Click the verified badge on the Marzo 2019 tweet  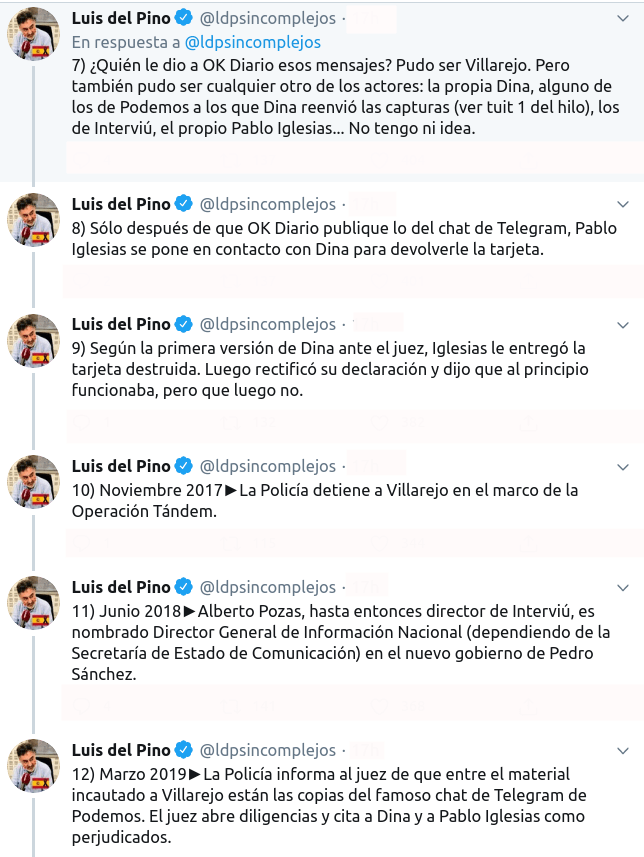click(x=184, y=750)
